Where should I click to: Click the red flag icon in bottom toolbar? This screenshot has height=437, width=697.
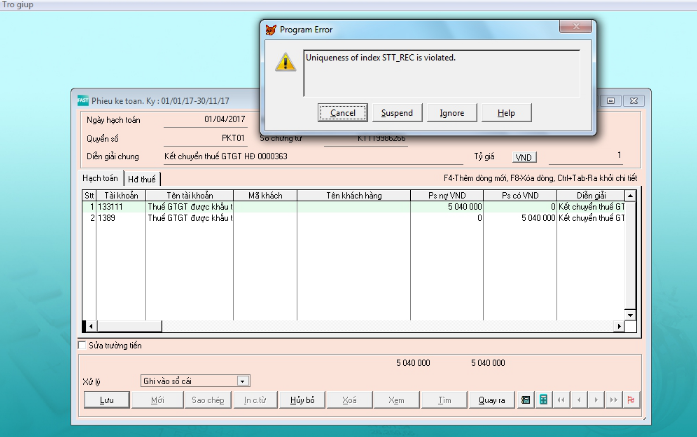click(x=630, y=400)
